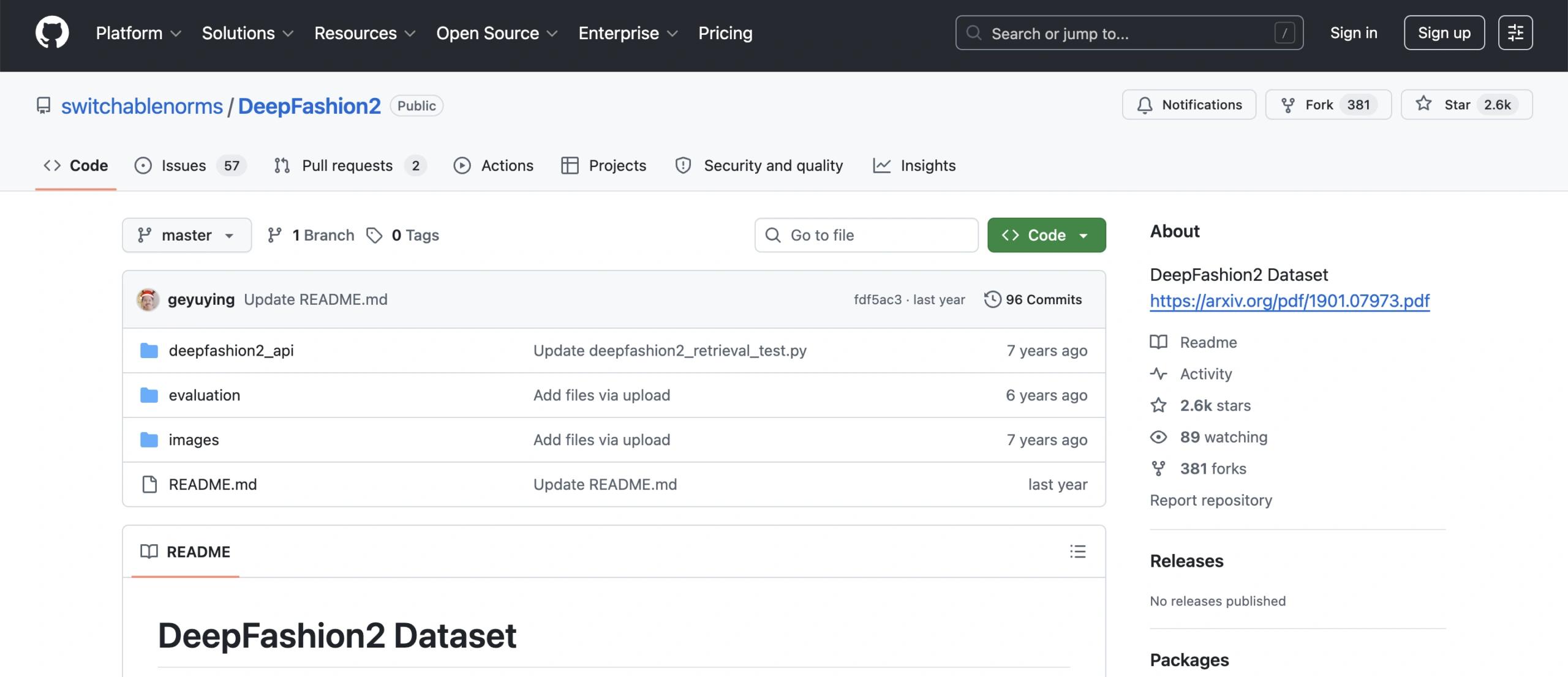Click the geyuying avatar image
The width and height of the screenshot is (1568, 677).
(x=148, y=299)
